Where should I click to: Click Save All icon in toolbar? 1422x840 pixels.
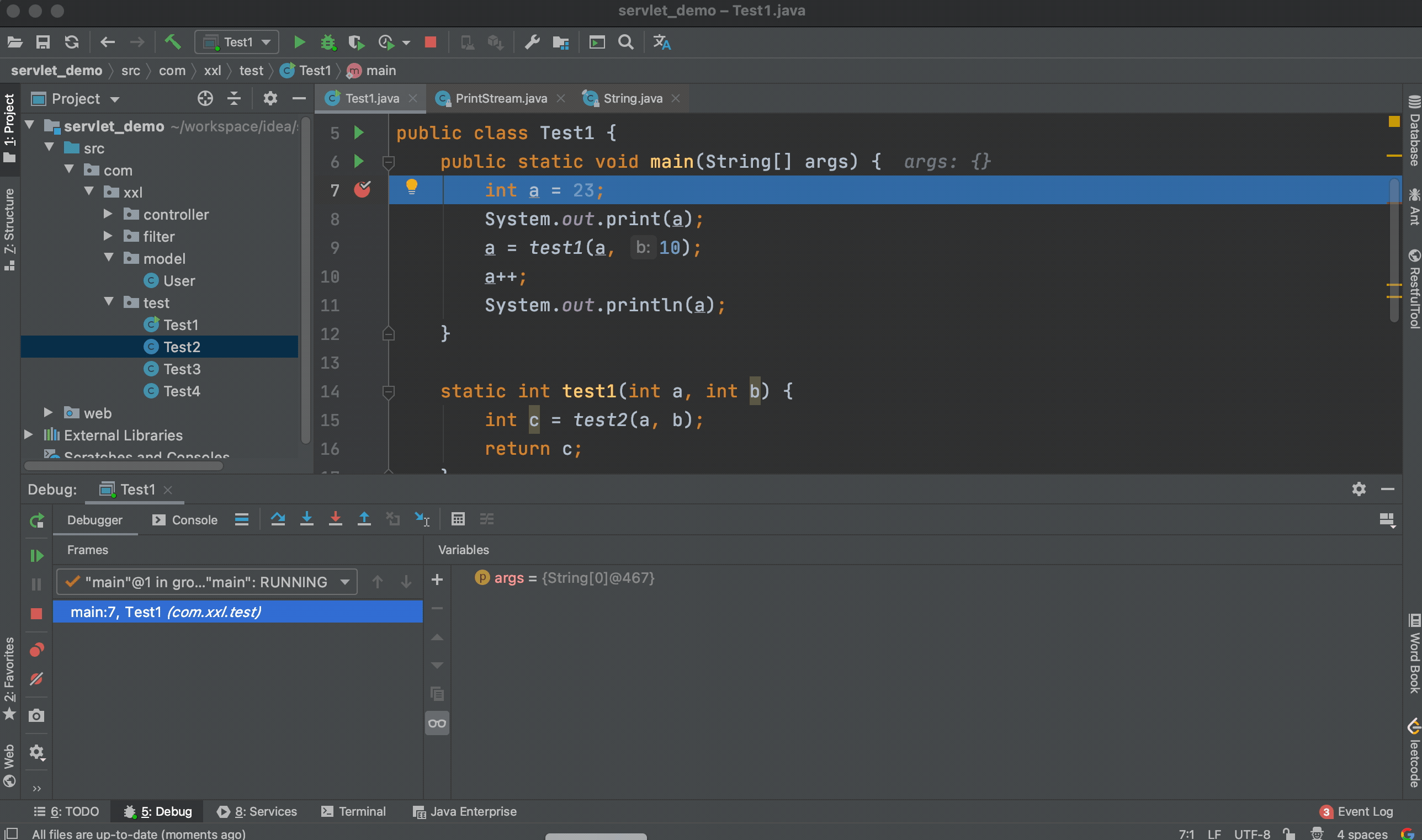[43, 42]
